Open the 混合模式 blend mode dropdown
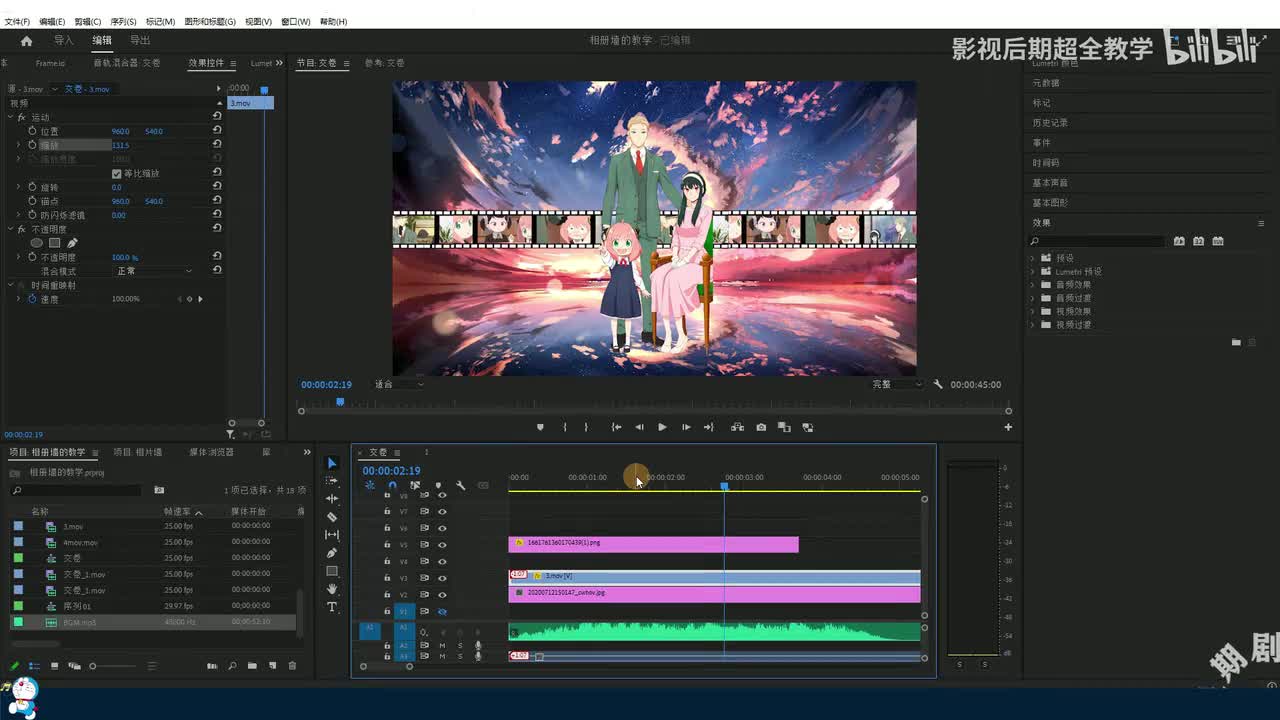The image size is (1280, 720). [155, 271]
